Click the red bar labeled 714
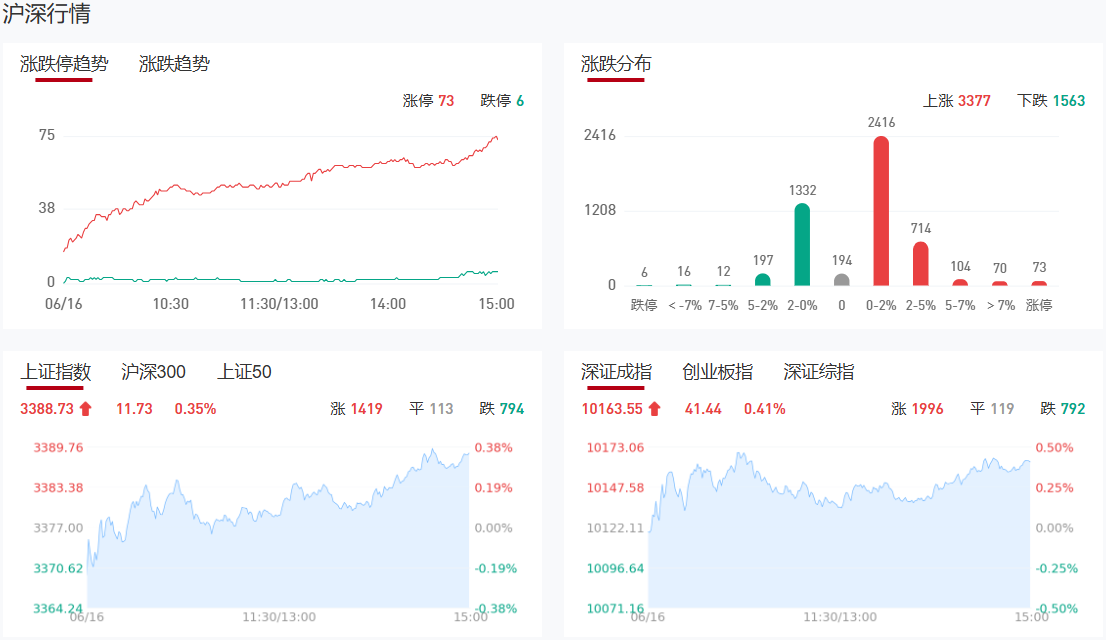The width and height of the screenshot is (1106, 640). (x=921, y=264)
